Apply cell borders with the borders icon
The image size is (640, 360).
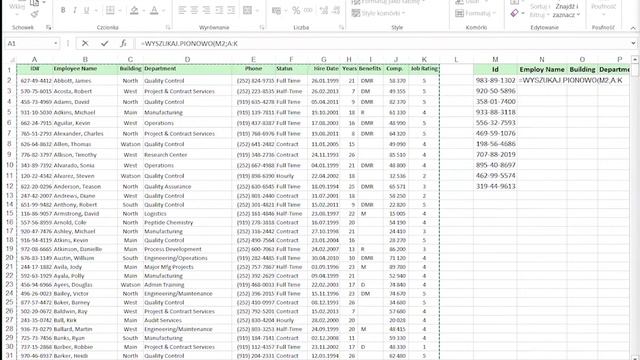point(110,11)
